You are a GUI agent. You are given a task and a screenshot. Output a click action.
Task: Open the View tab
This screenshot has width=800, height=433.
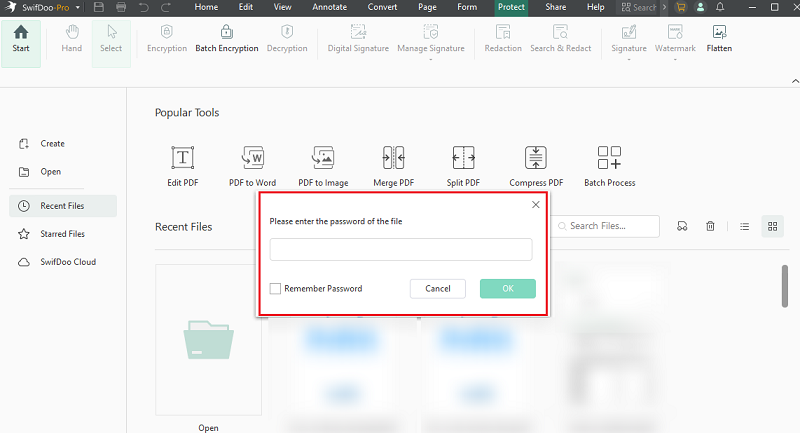tap(282, 7)
